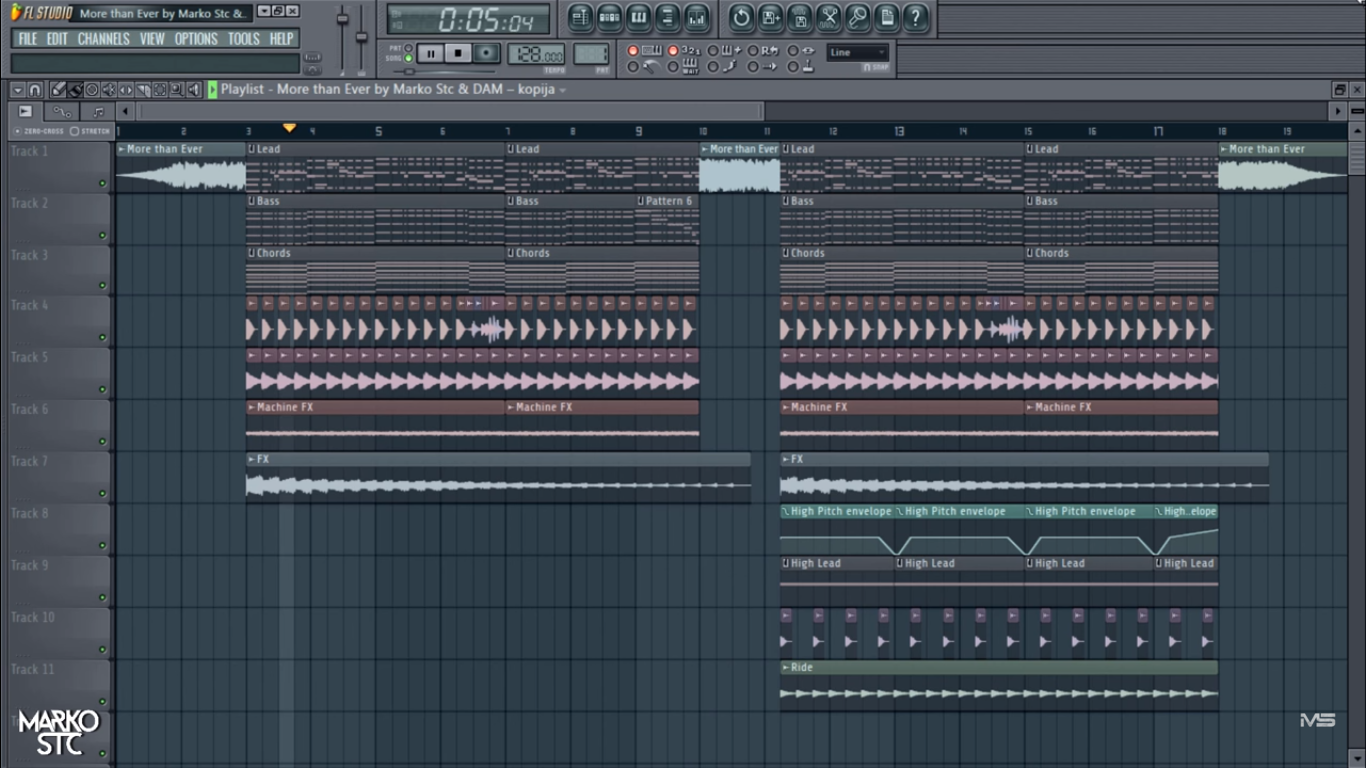
Task: Mute Track 4 using its green dot
Action: 102,339
